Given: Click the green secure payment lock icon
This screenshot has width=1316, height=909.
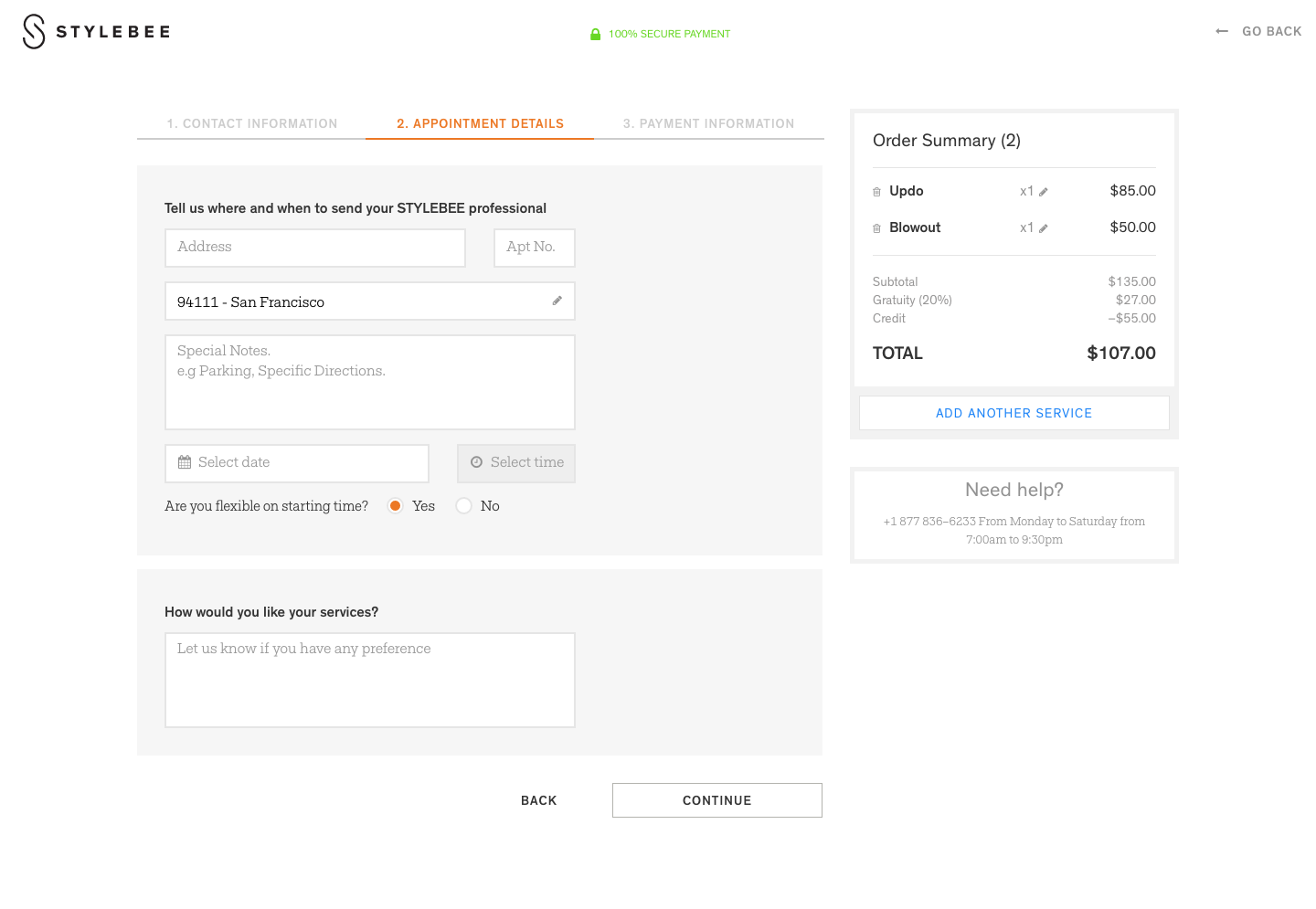Looking at the screenshot, I should click(x=596, y=34).
